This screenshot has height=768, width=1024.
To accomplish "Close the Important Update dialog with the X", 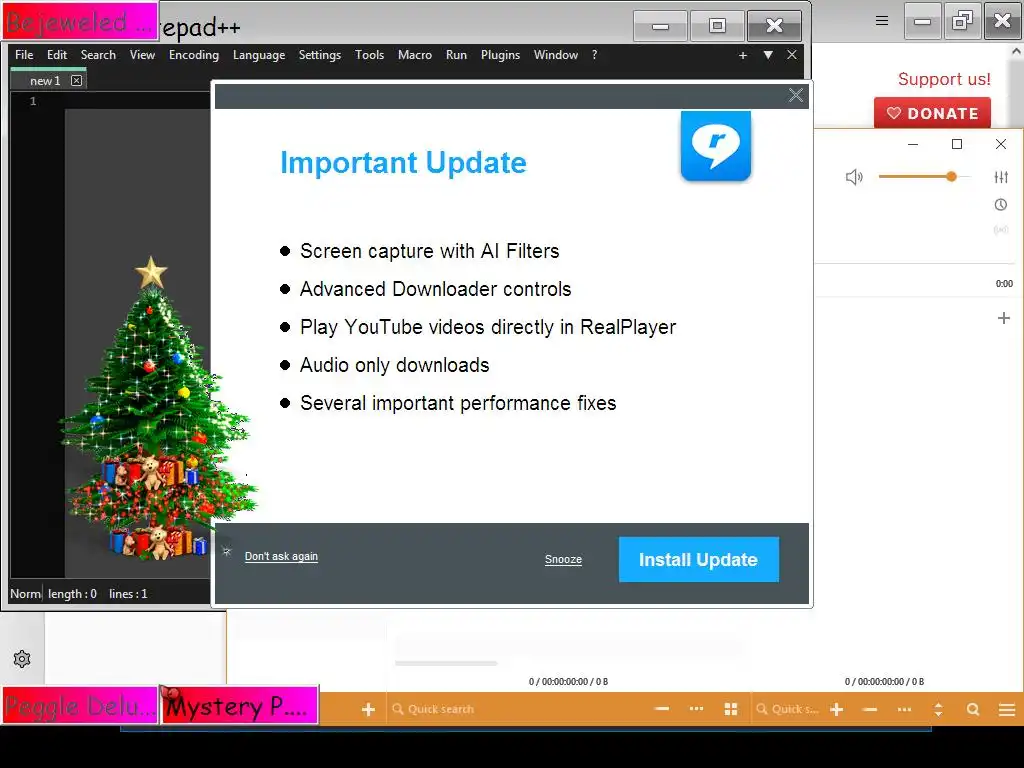I will pyautogui.click(x=795, y=95).
